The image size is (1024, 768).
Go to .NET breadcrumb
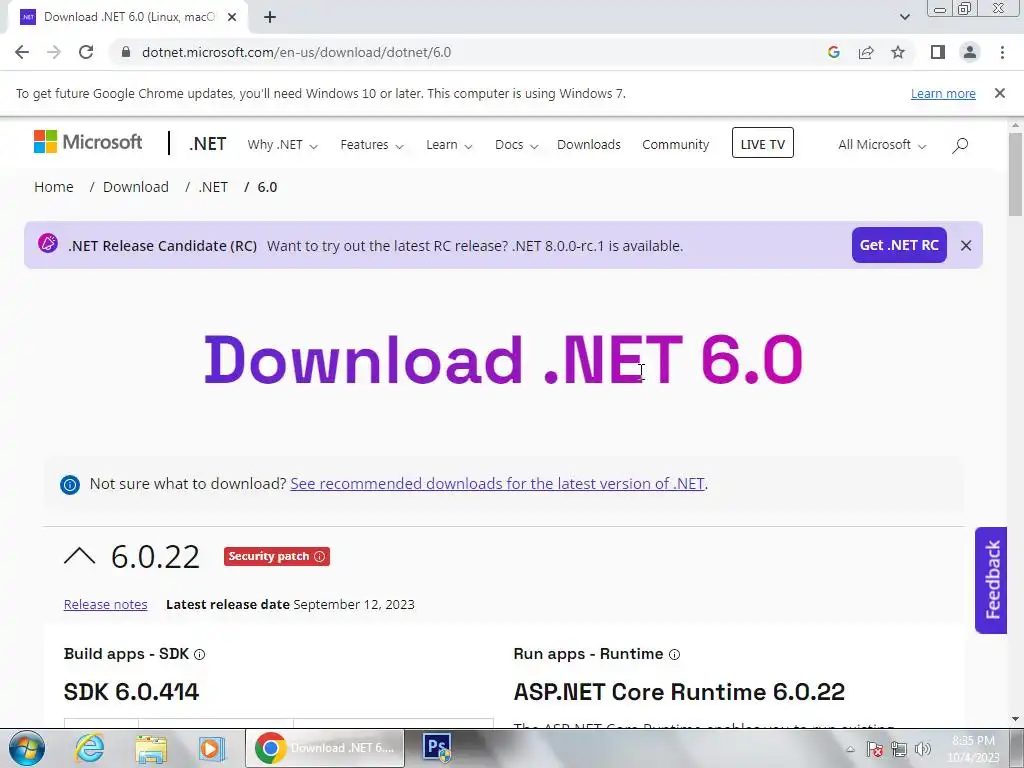213,187
